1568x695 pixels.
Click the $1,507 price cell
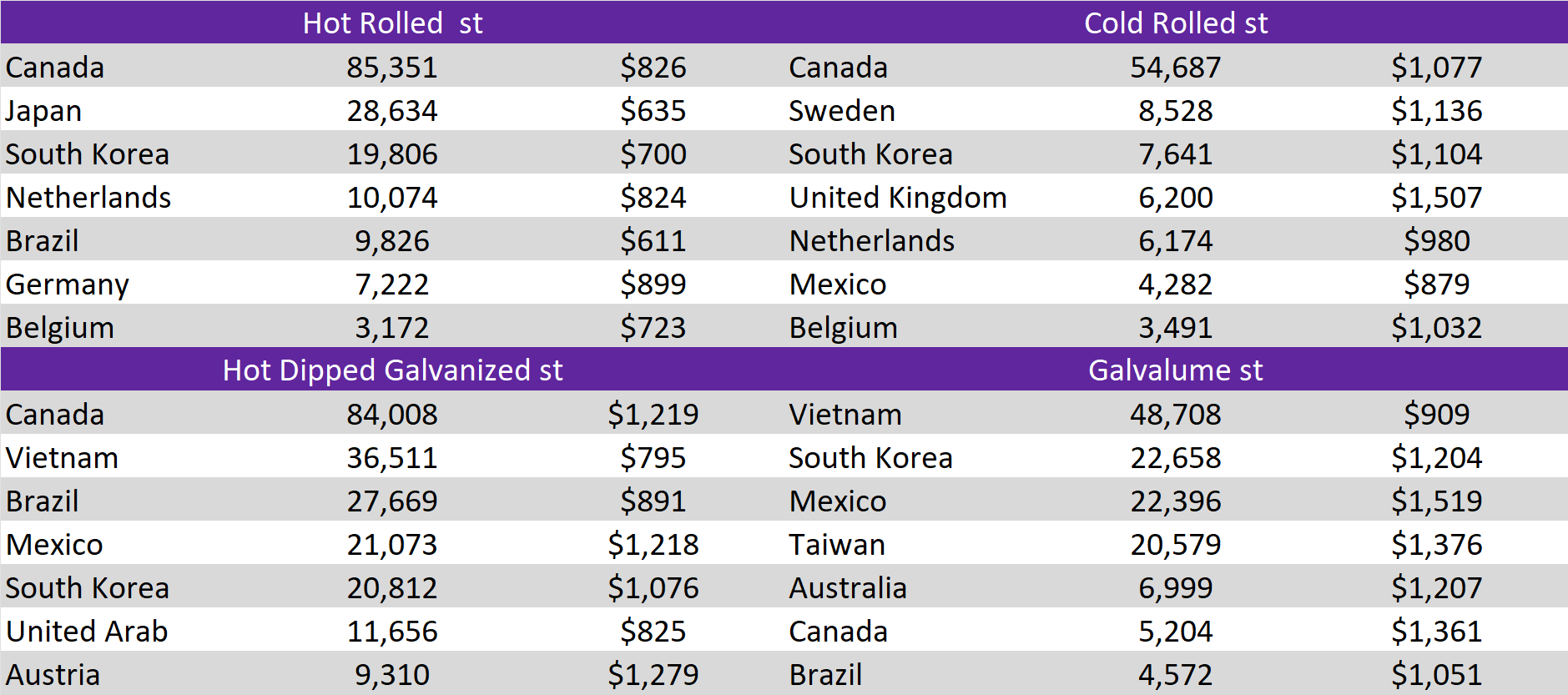point(1436,198)
